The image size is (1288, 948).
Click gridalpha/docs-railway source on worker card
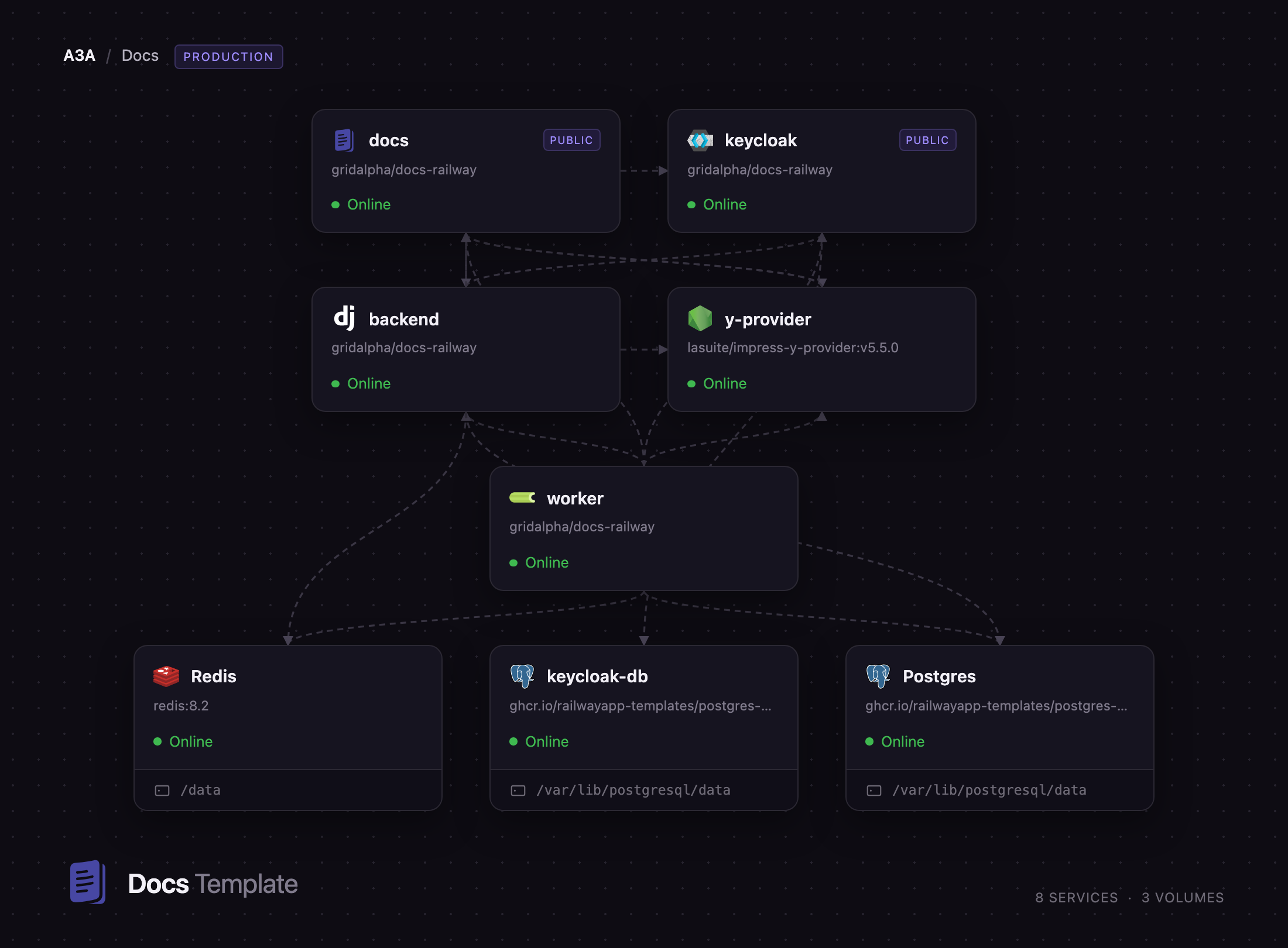pos(582,527)
